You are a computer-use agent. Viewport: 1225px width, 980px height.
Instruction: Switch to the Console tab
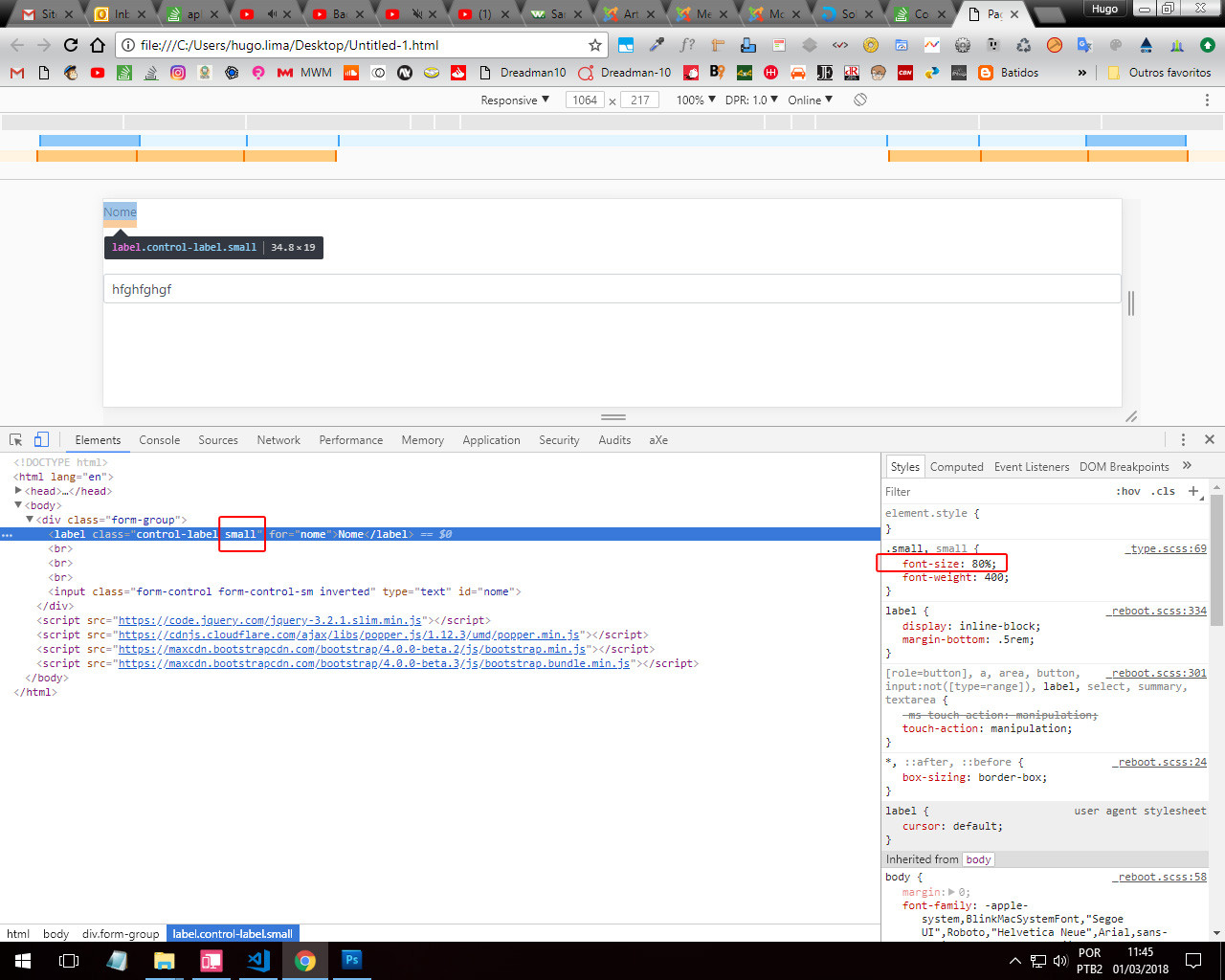(159, 440)
